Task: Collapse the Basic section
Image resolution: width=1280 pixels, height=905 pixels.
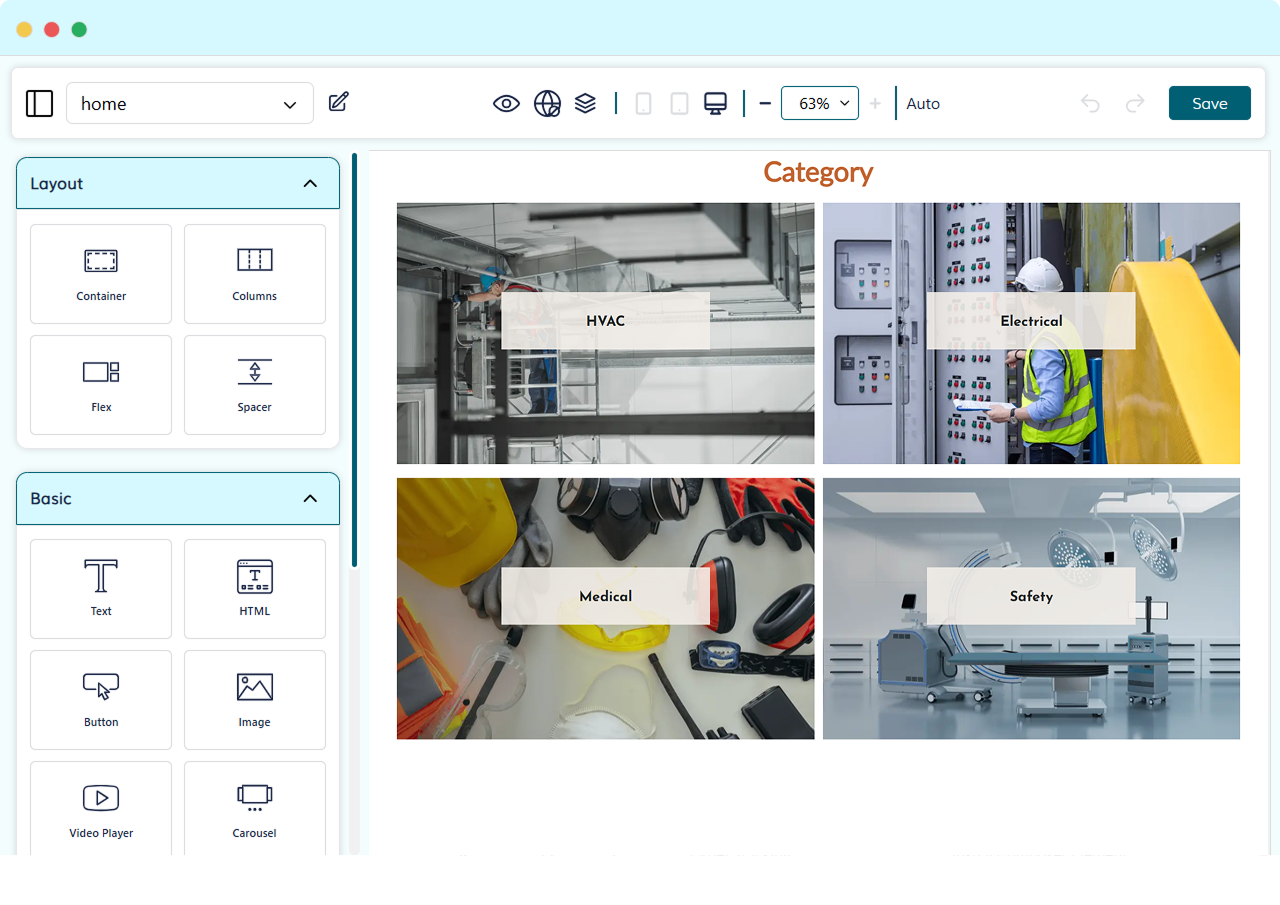Action: click(x=310, y=499)
